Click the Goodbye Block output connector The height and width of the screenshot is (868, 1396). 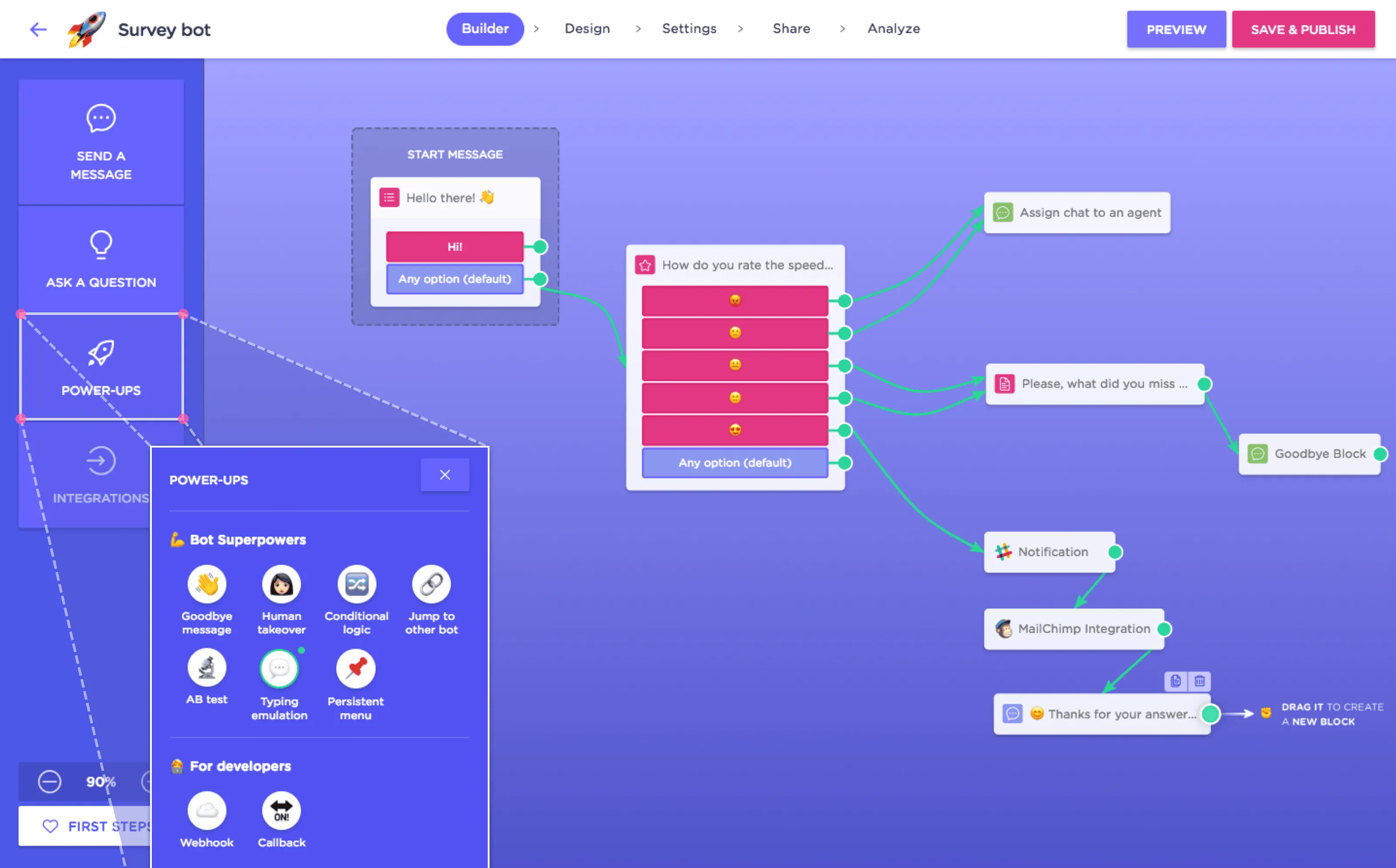[x=1380, y=454]
